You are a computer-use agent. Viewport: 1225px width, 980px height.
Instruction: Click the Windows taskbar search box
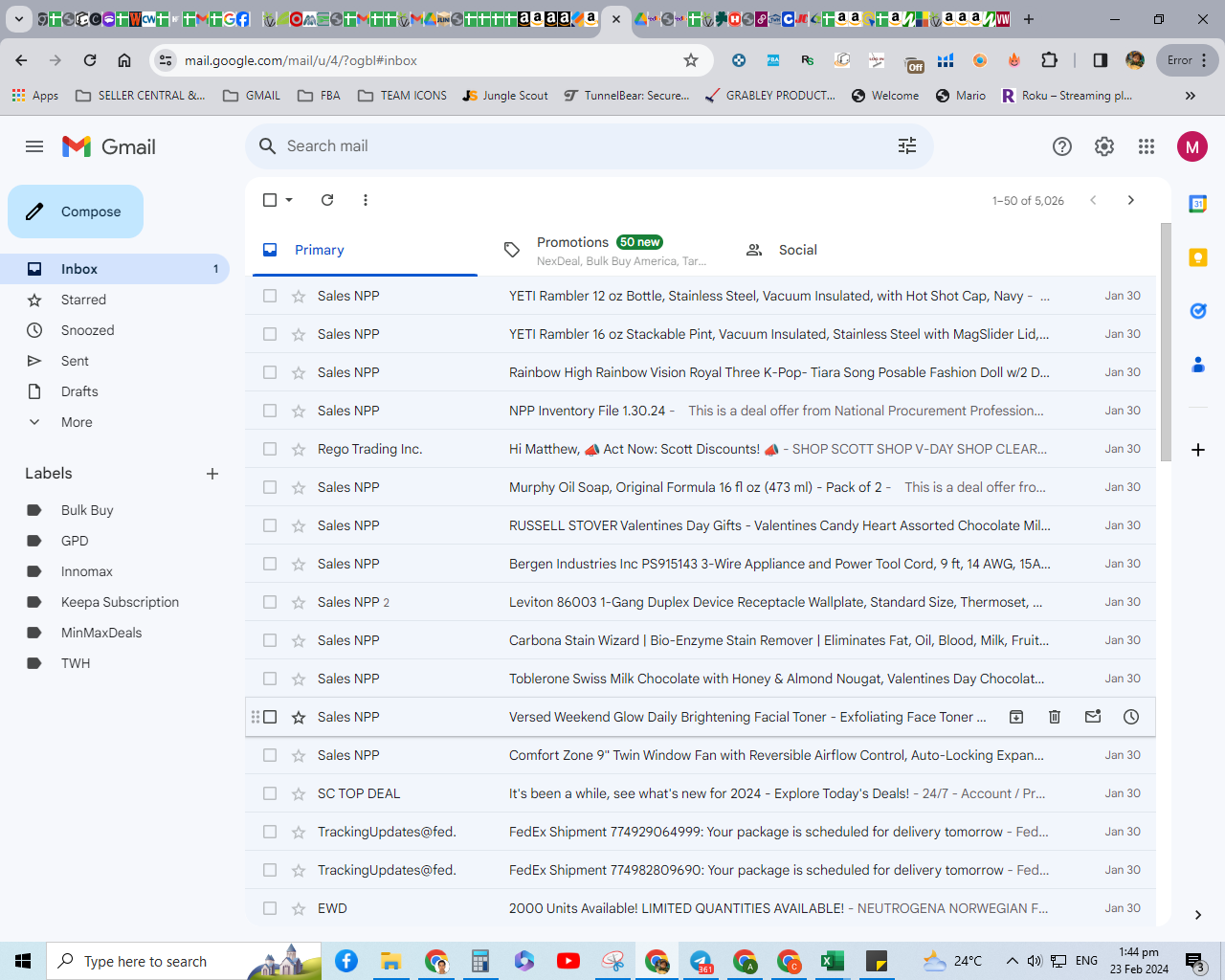(x=186, y=961)
